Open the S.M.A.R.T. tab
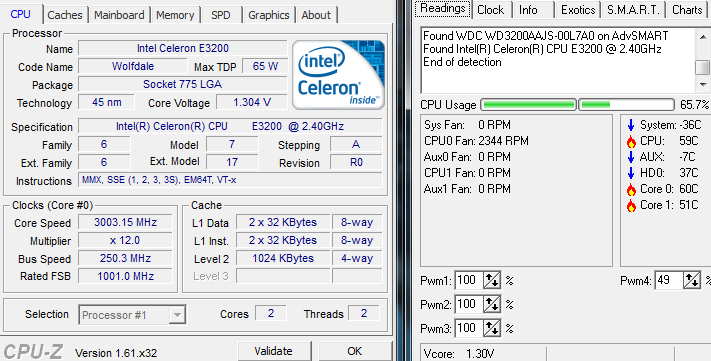Screen dimensions: 711x361 click(x=633, y=10)
